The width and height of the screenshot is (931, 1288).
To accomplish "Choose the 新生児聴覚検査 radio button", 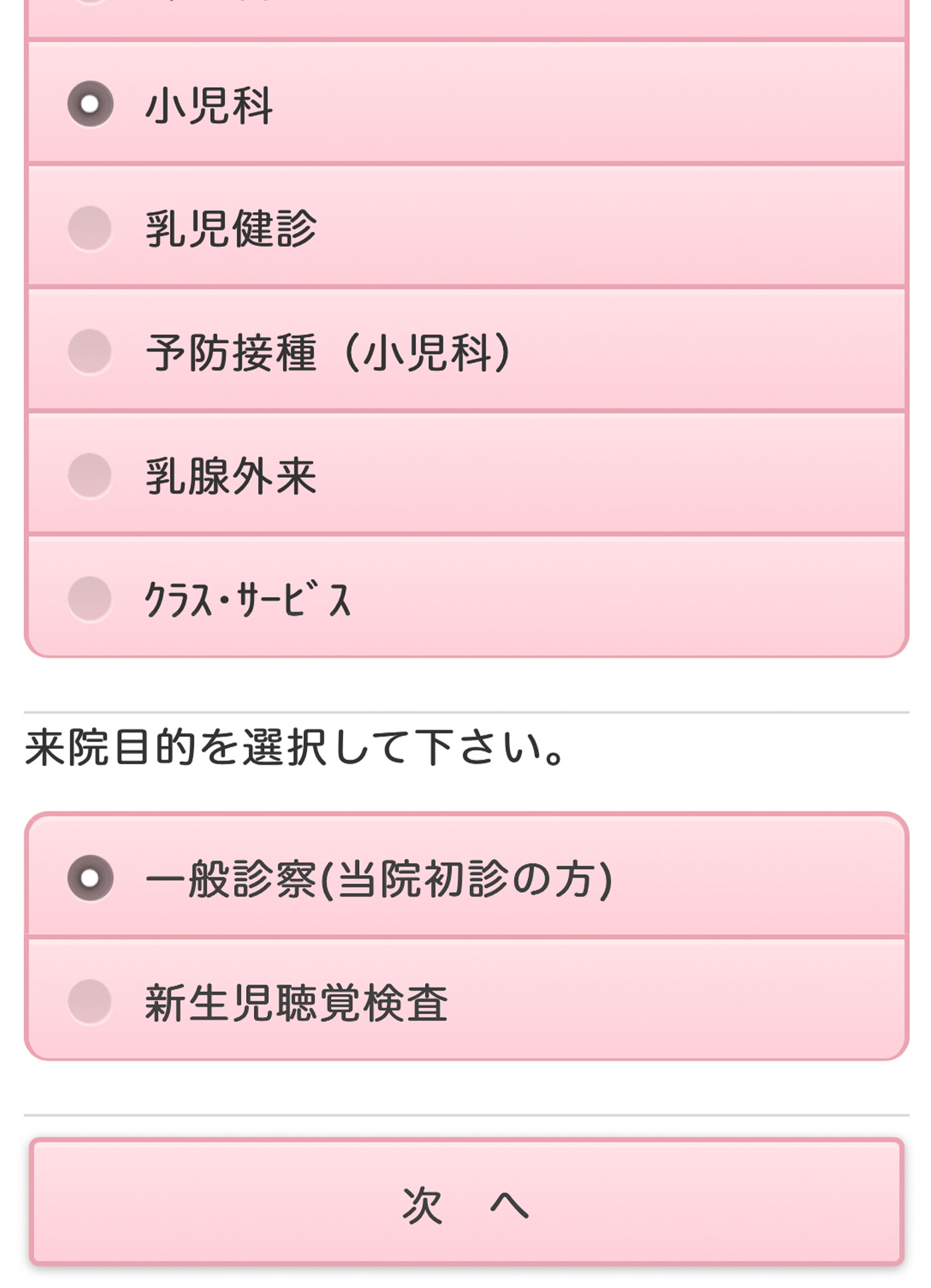I will pos(90,1001).
